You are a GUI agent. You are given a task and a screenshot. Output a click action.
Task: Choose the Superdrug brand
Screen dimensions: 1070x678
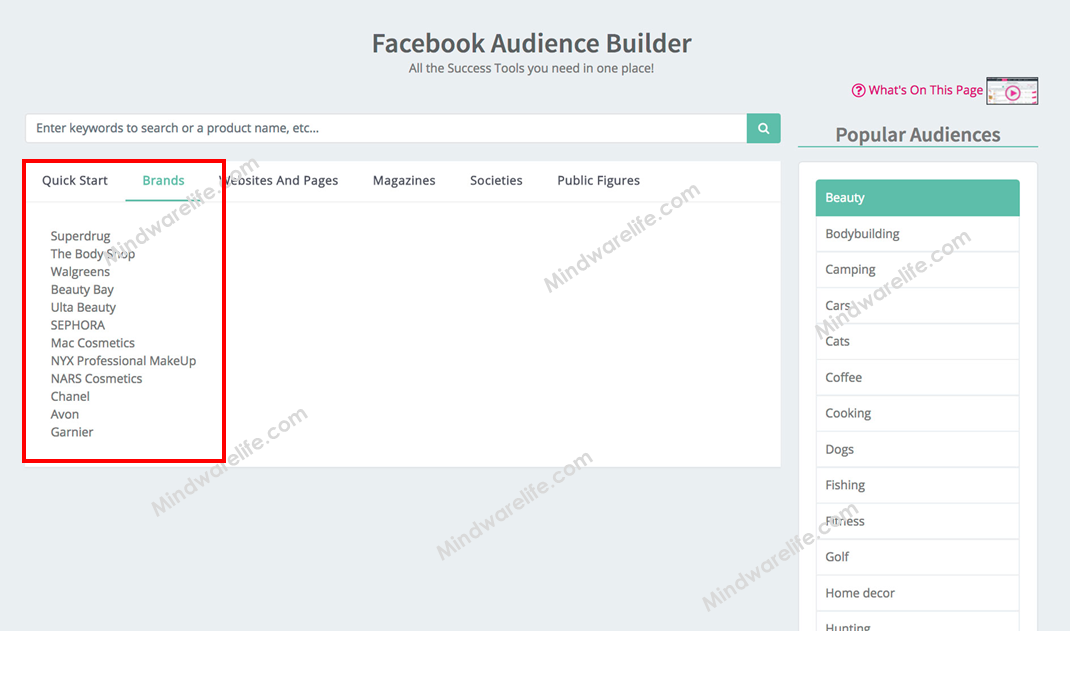click(x=81, y=236)
